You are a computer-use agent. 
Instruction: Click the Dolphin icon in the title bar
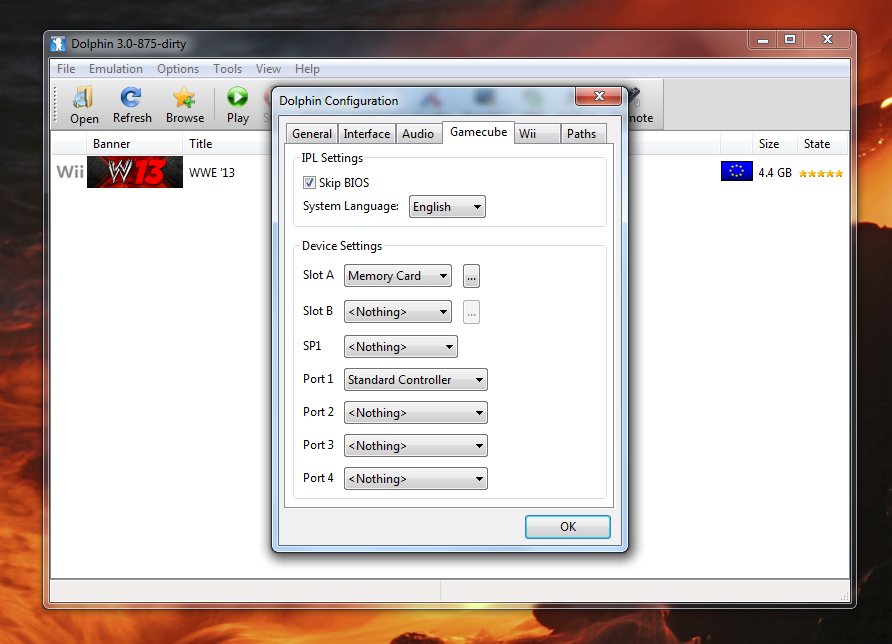pyautogui.click(x=58, y=43)
